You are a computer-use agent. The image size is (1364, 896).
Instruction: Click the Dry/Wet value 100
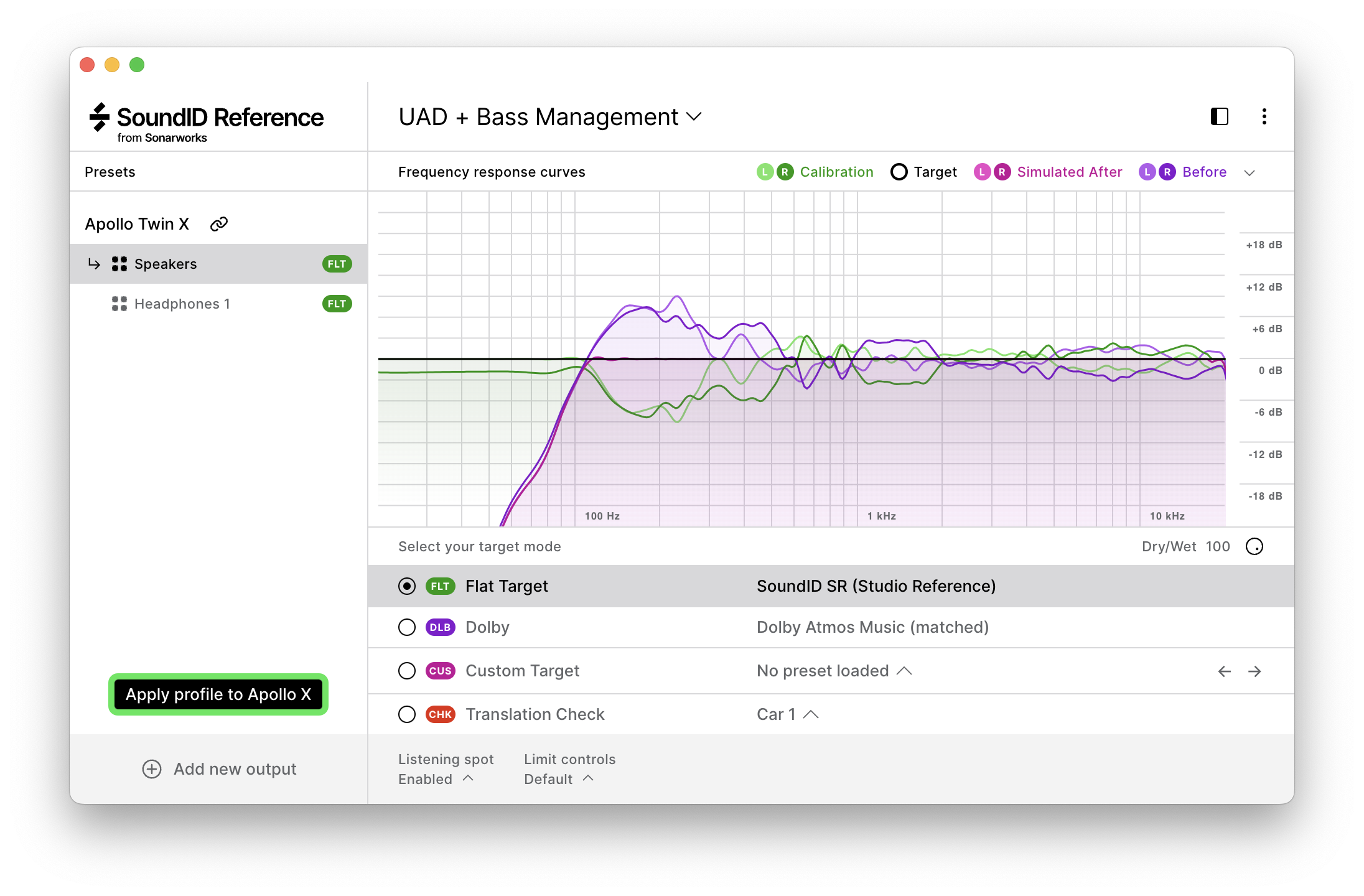1218,546
